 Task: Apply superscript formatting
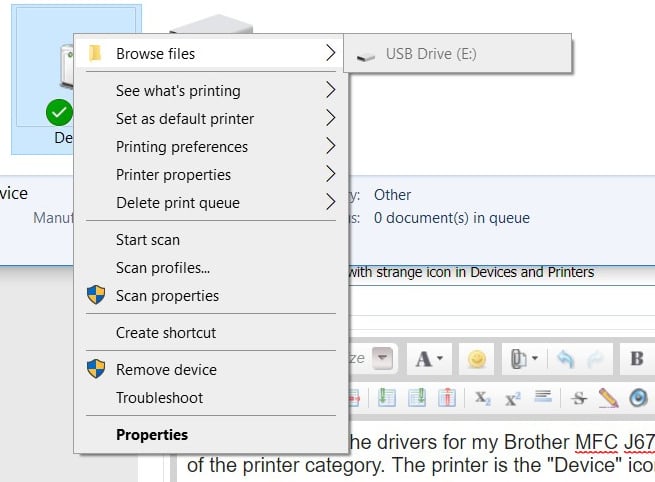tap(512, 398)
